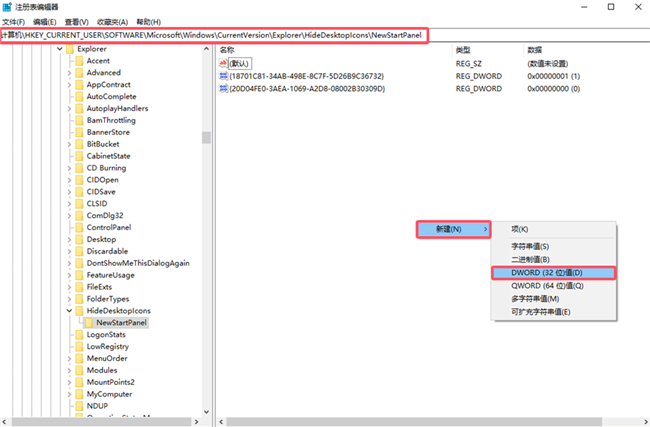This screenshot has width=650, height=427.
Task: Open the 文件(F) menu
Action: coord(13,21)
